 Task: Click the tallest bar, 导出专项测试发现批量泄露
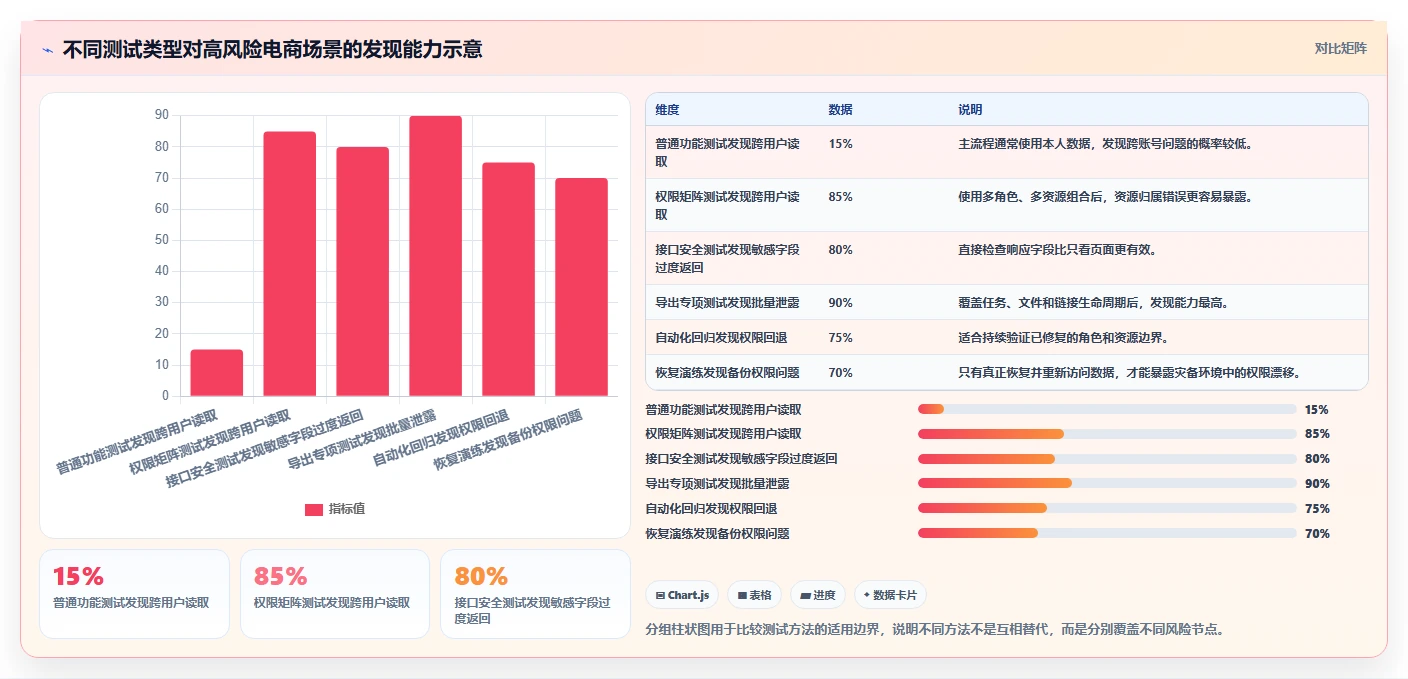(x=435, y=256)
